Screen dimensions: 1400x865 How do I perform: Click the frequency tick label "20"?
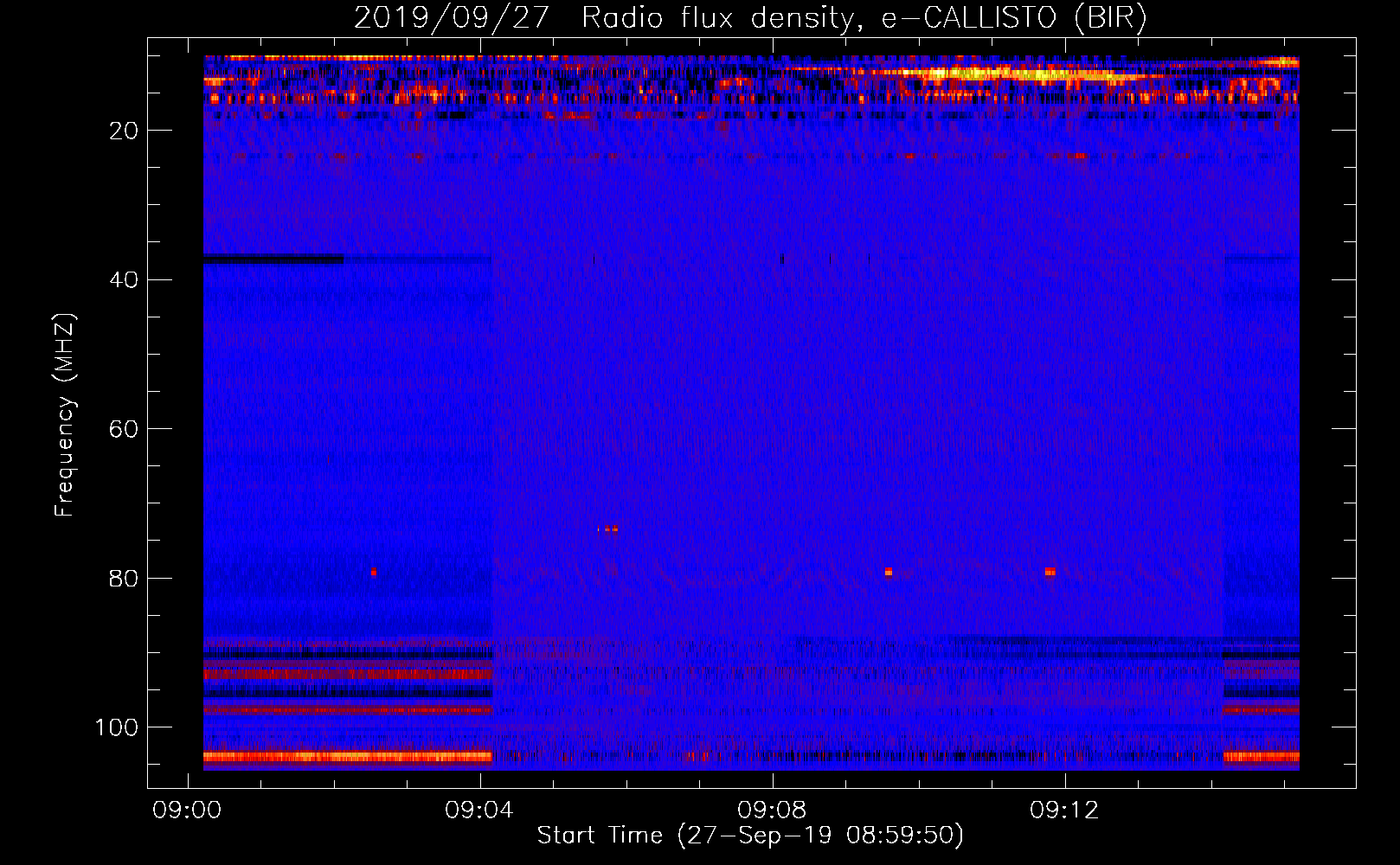tap(125, 131)
